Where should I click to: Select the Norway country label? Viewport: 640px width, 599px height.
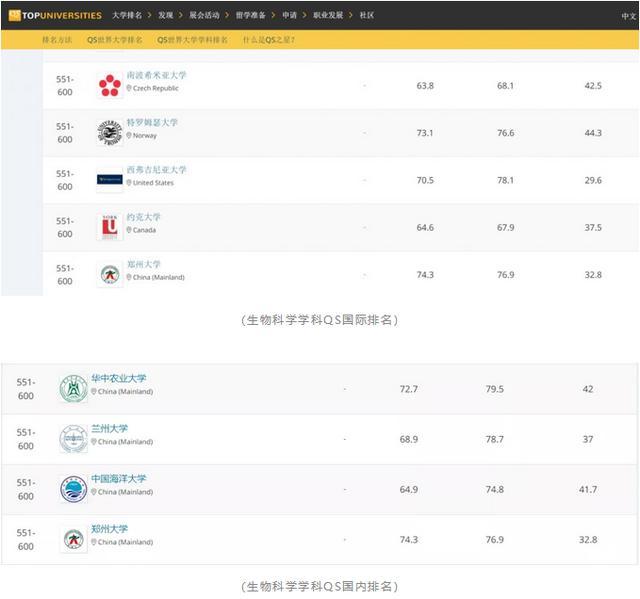point(144,135)
